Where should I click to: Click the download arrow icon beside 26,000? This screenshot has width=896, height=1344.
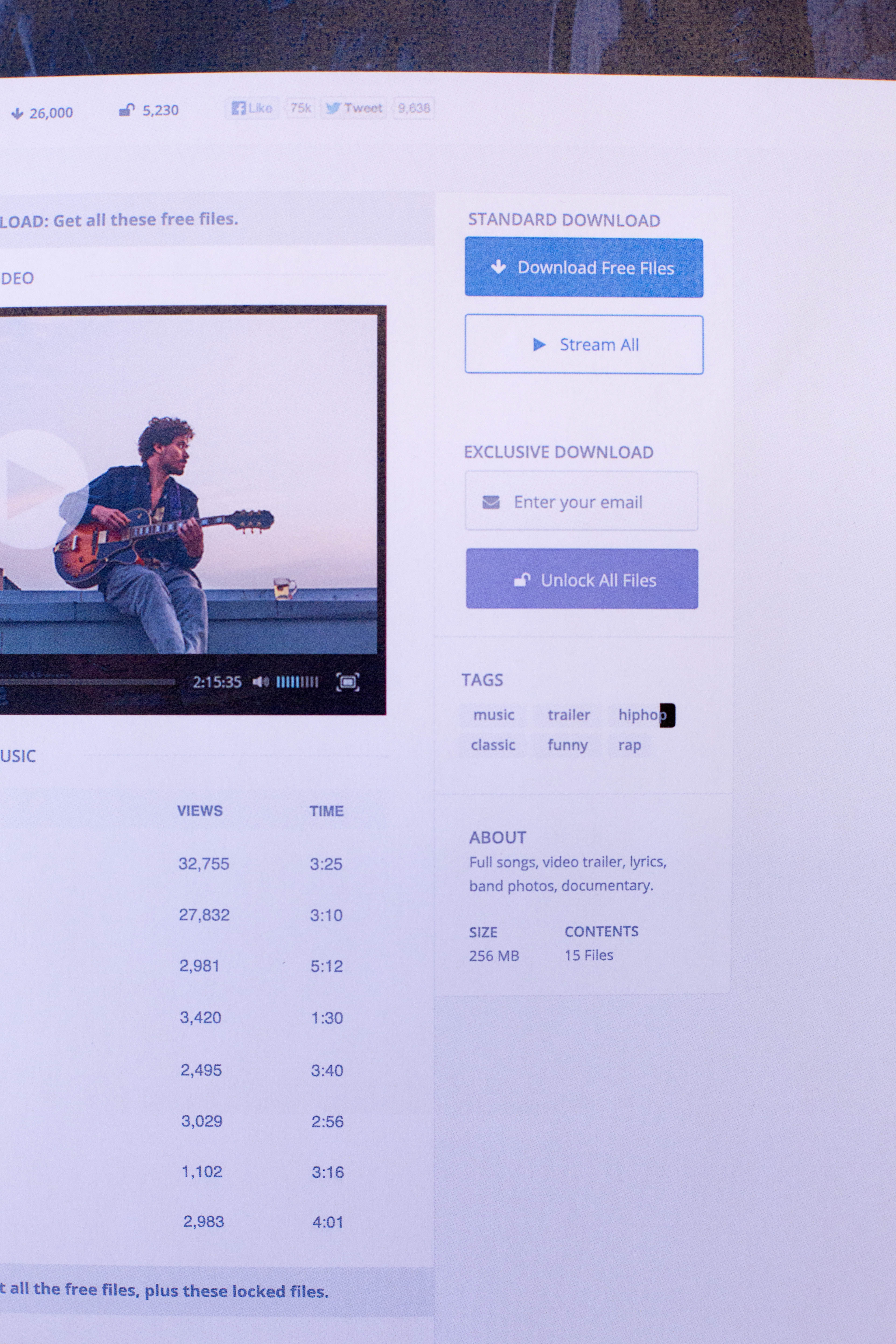click(17, 114)
